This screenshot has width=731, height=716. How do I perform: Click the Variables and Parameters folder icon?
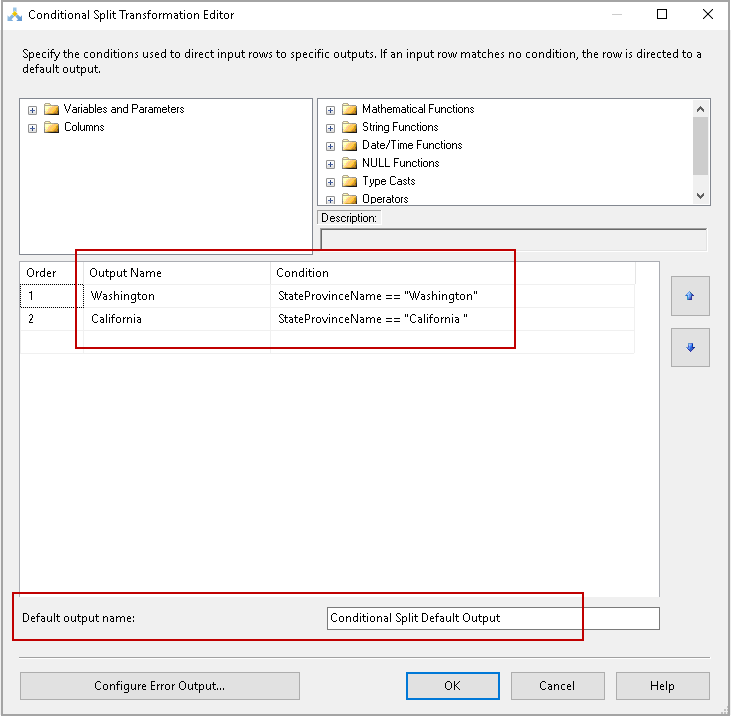51,109
